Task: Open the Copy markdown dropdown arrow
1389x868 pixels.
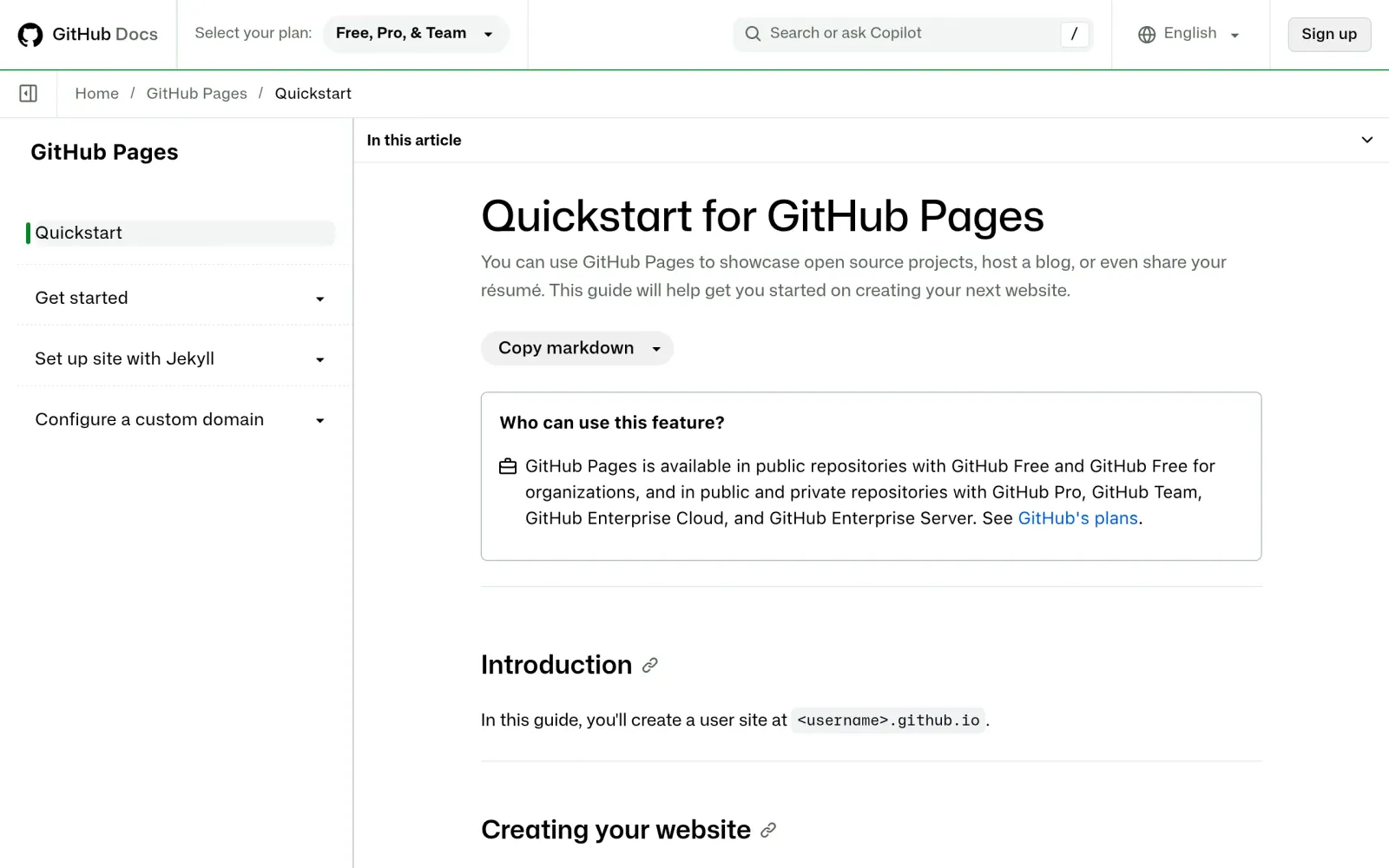Action: pyautogui.click(x=656, y=349)
